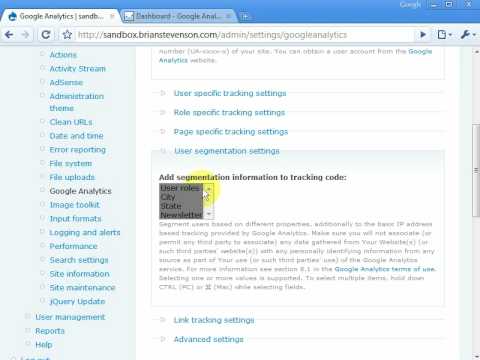Open Image toolkit settings
Image resolution: width=480 pixels, height=360 pixels.
74,205
